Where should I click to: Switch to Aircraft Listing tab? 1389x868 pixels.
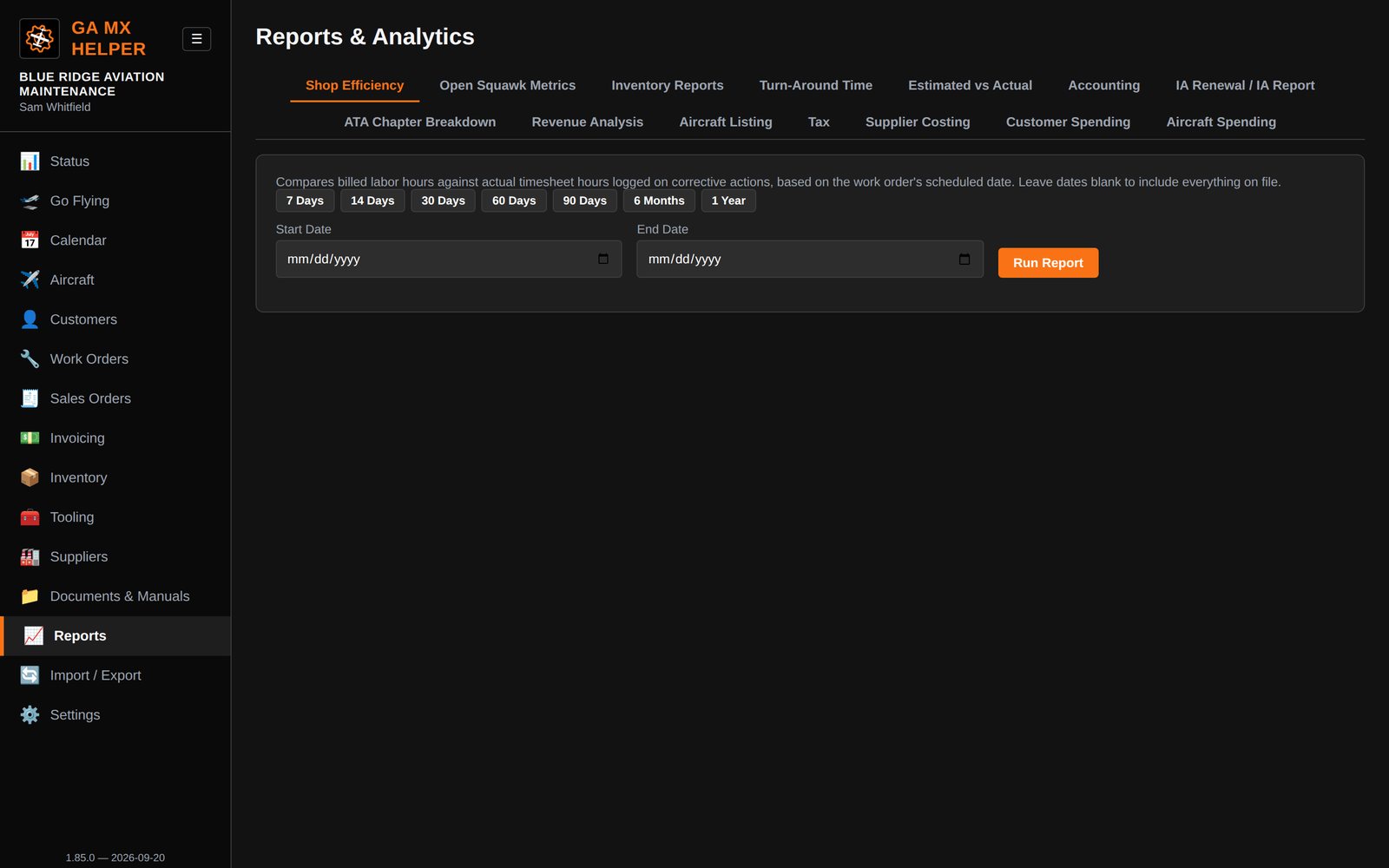click(726, 122)
